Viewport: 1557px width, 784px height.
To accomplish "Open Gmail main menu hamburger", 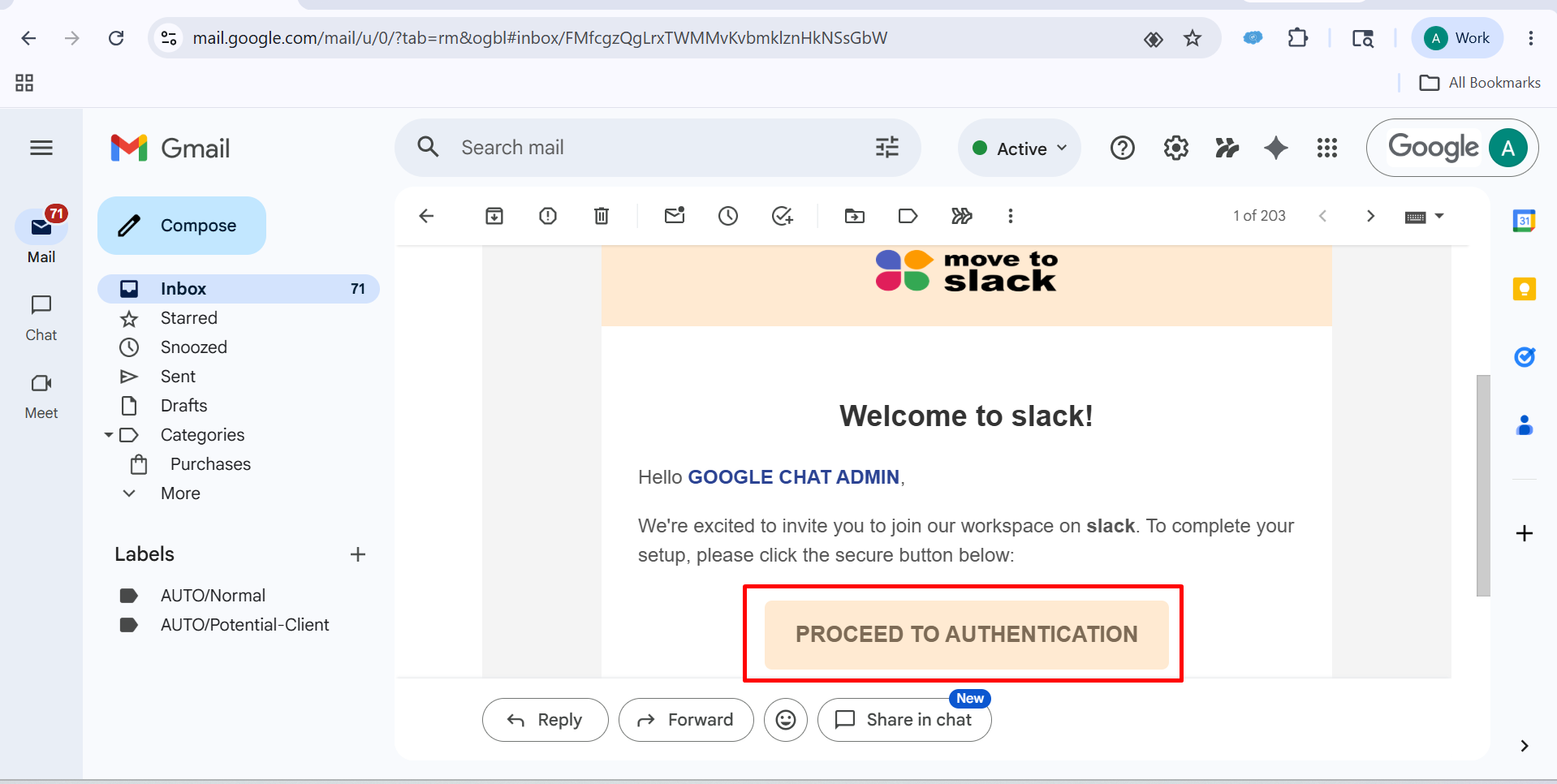I will [x=41, y=148].
